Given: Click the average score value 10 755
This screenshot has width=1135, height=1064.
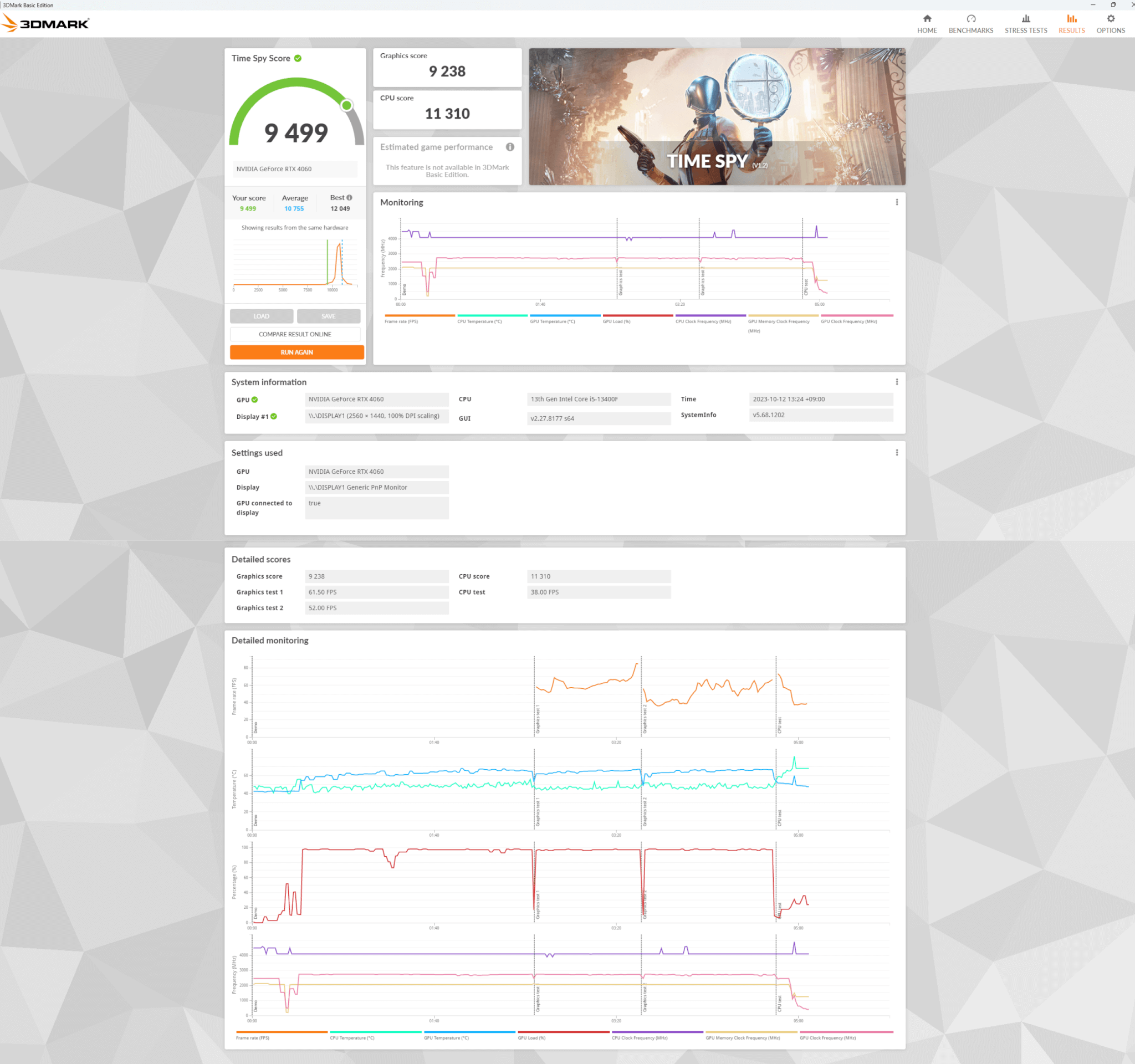Looking at the screenshot, I should 294,208.
